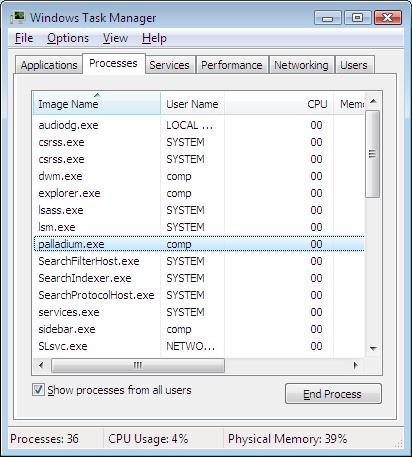The width and height of the screenshot is (412, 457).
Task: Minimize the Task Manager window
Action: pos(328,17)
